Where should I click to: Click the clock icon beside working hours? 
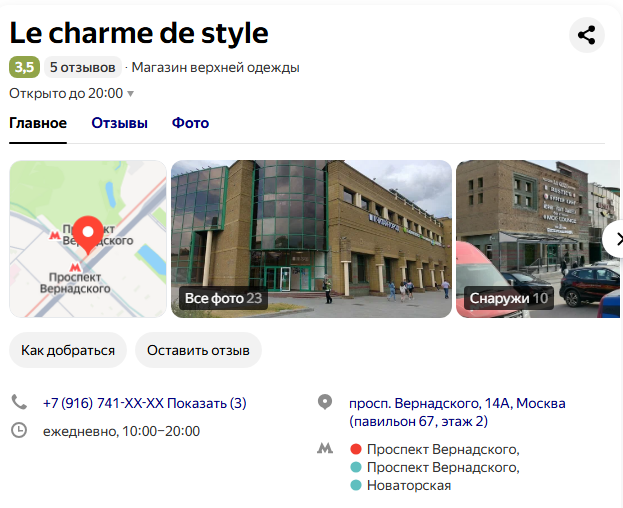pyautogui.click(x=19, y=431)
